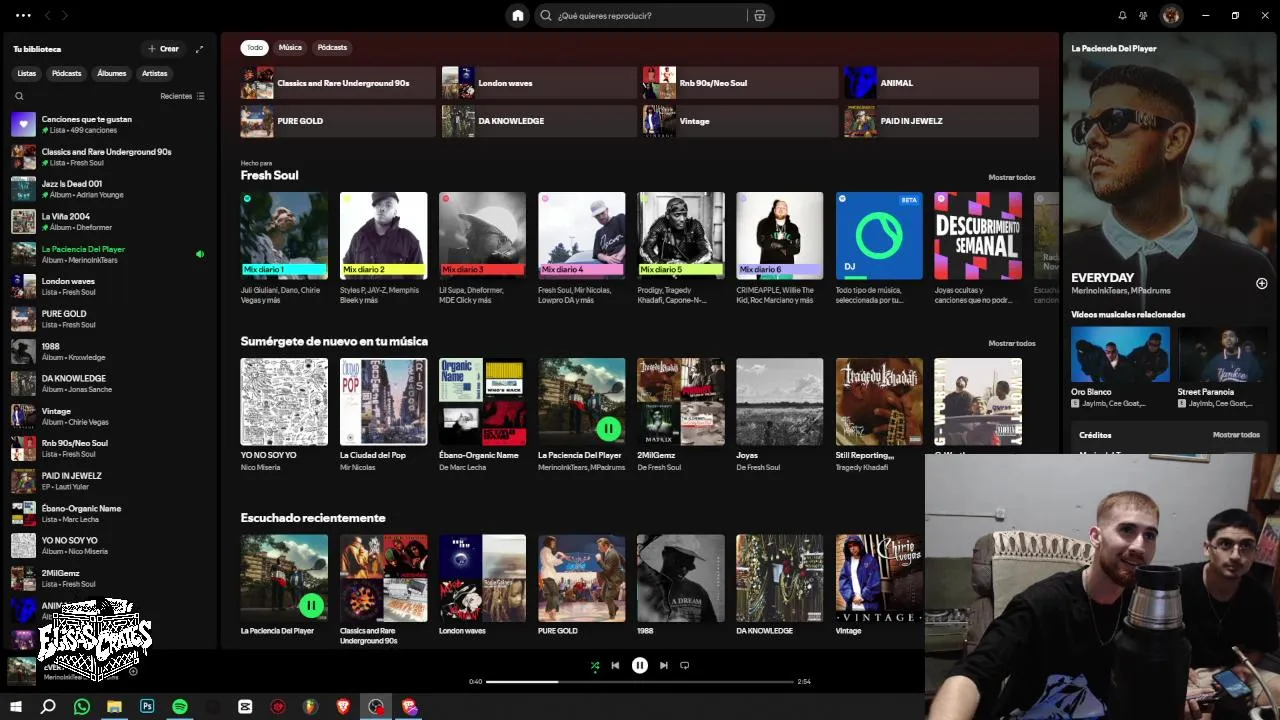The width and height of the screenshot is (1280, 720).
Task: Open the three-dots app menu
Action: point(22,15)
